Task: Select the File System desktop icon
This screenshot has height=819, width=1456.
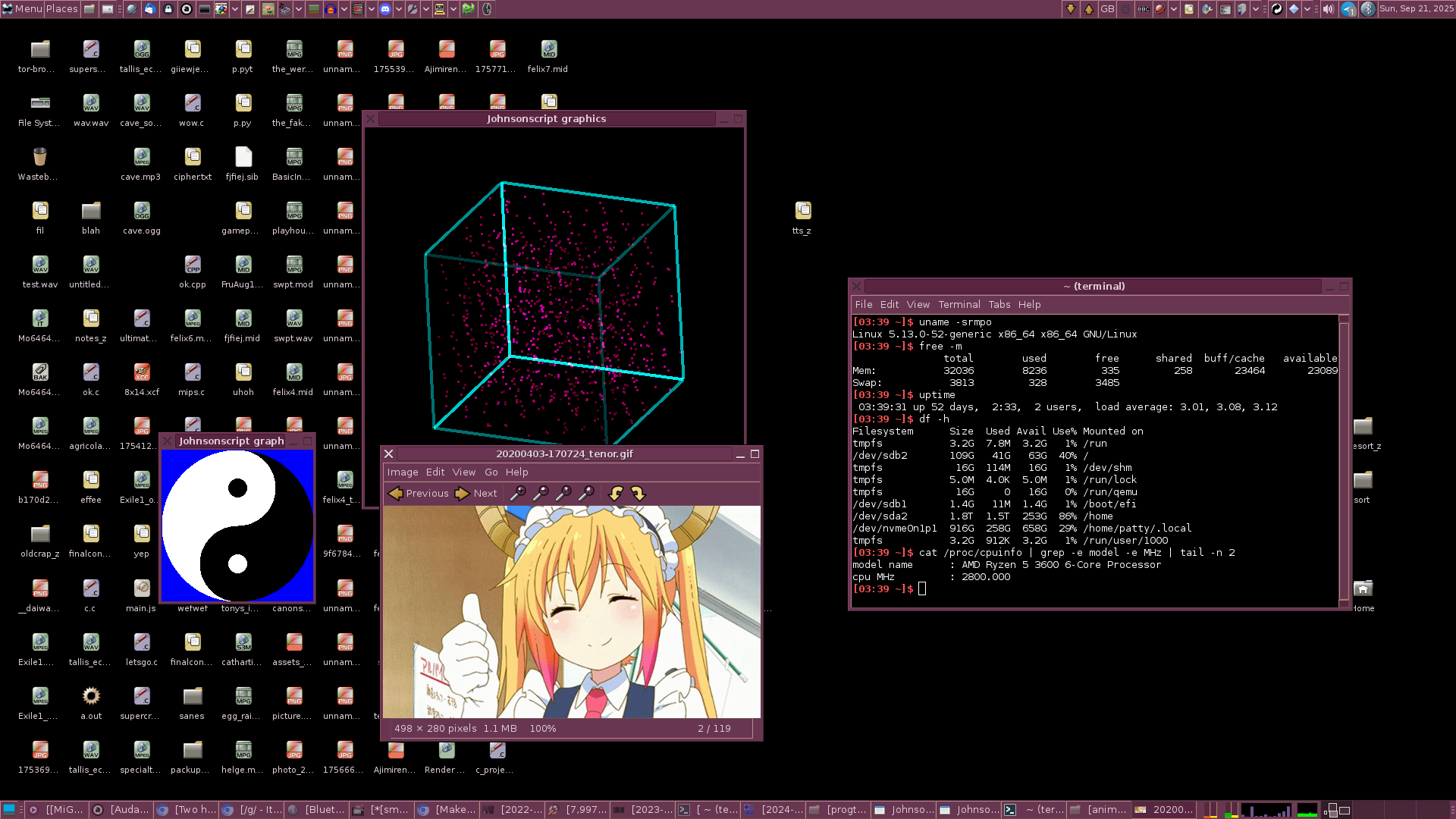Action: 39,111
